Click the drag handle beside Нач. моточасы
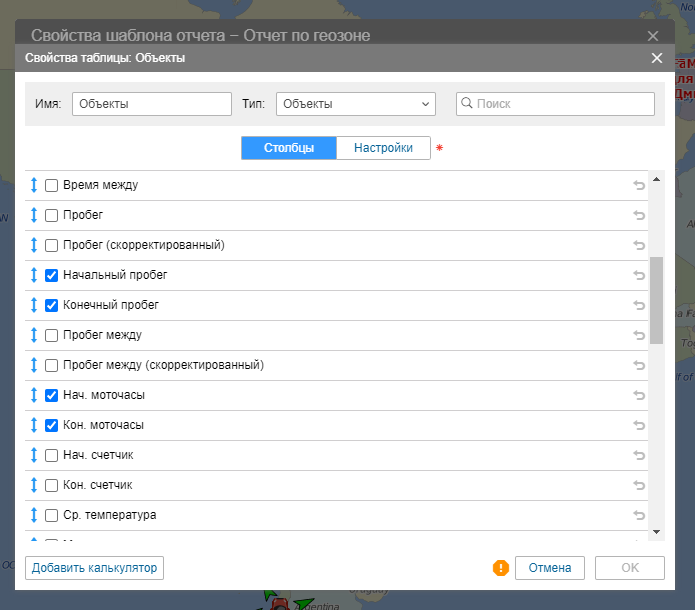The height and width of the screenshot is (610, 695). (33, 395)
